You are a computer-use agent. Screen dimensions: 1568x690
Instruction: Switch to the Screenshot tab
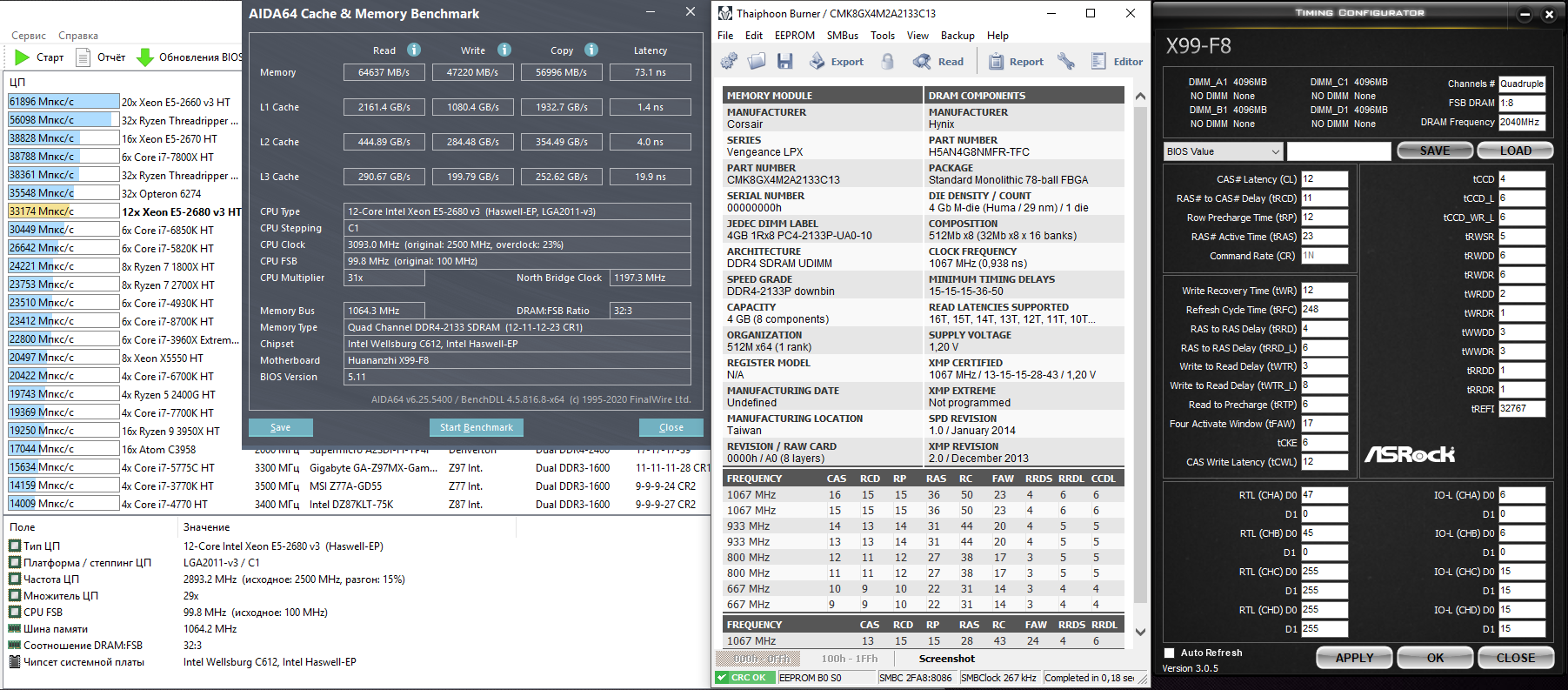(946, 659)
